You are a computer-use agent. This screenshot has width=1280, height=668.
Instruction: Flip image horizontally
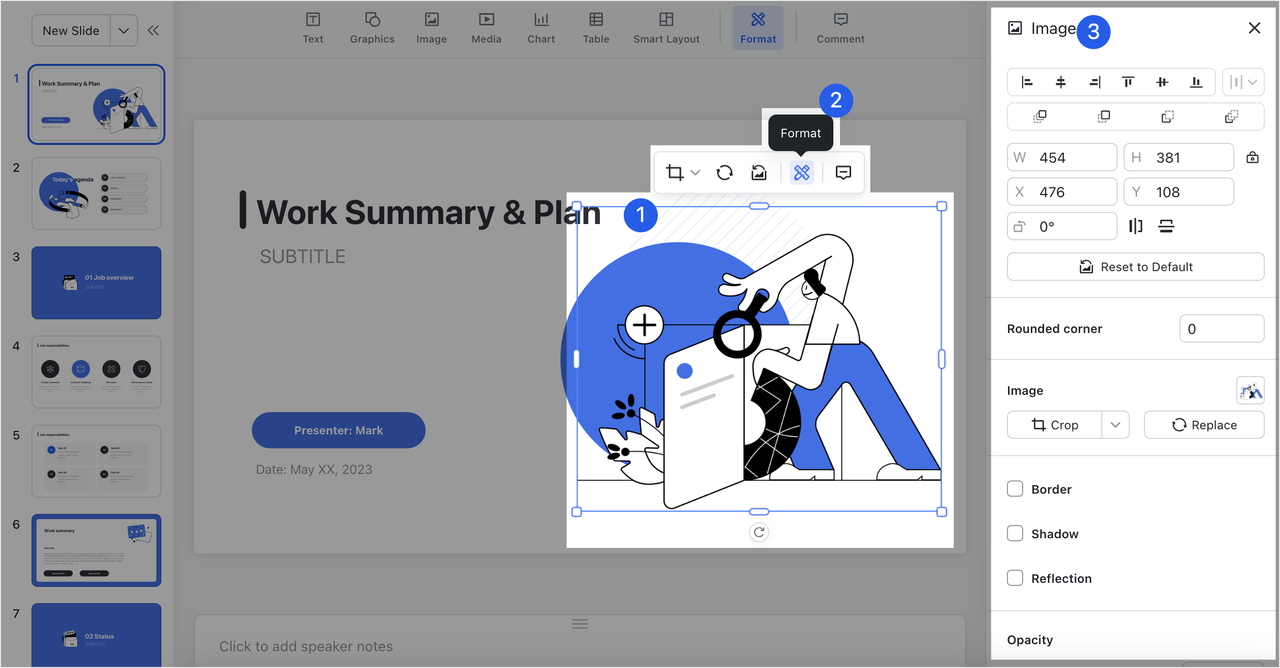[1136, 226]
